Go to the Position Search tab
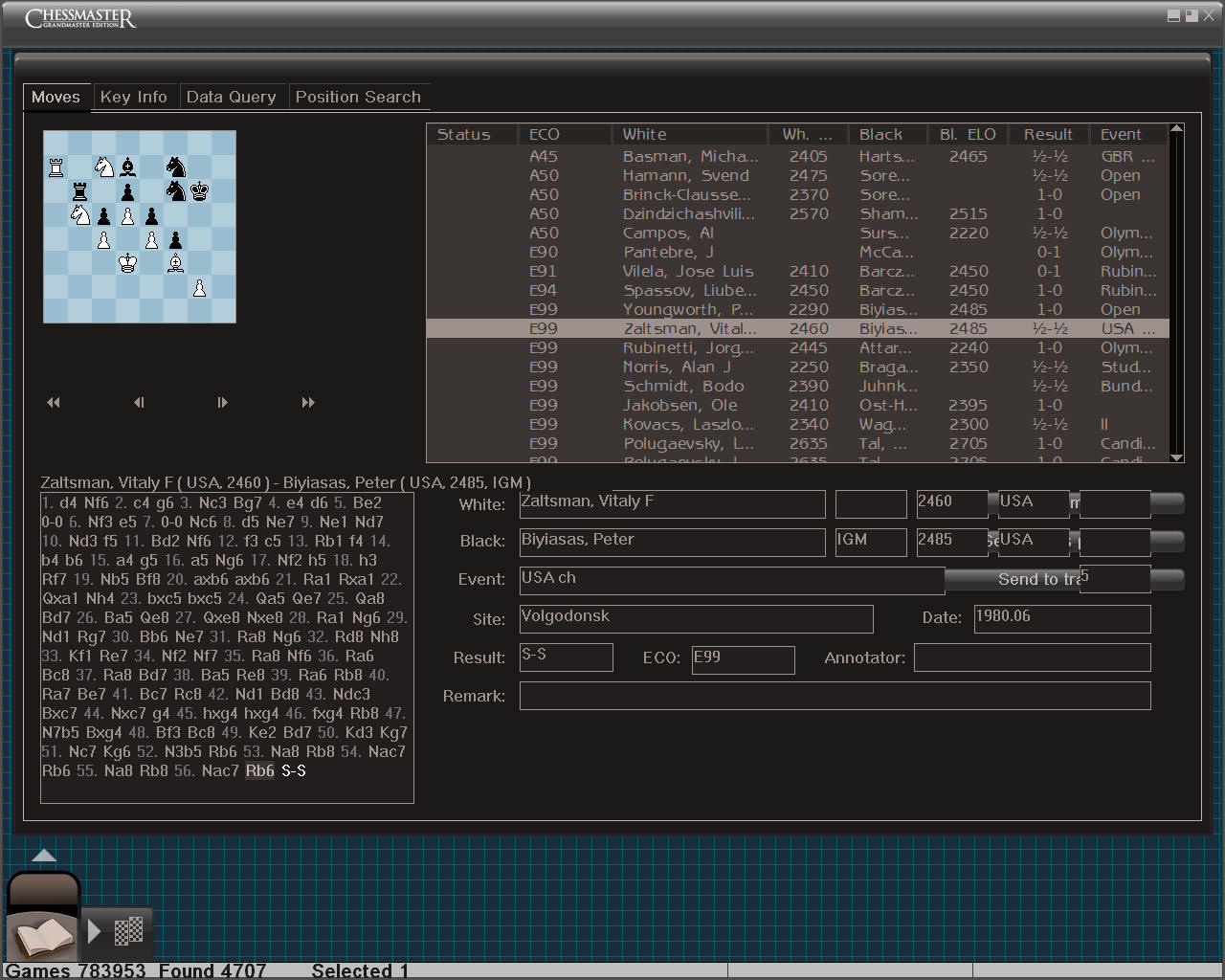 [x=358, y=97]
